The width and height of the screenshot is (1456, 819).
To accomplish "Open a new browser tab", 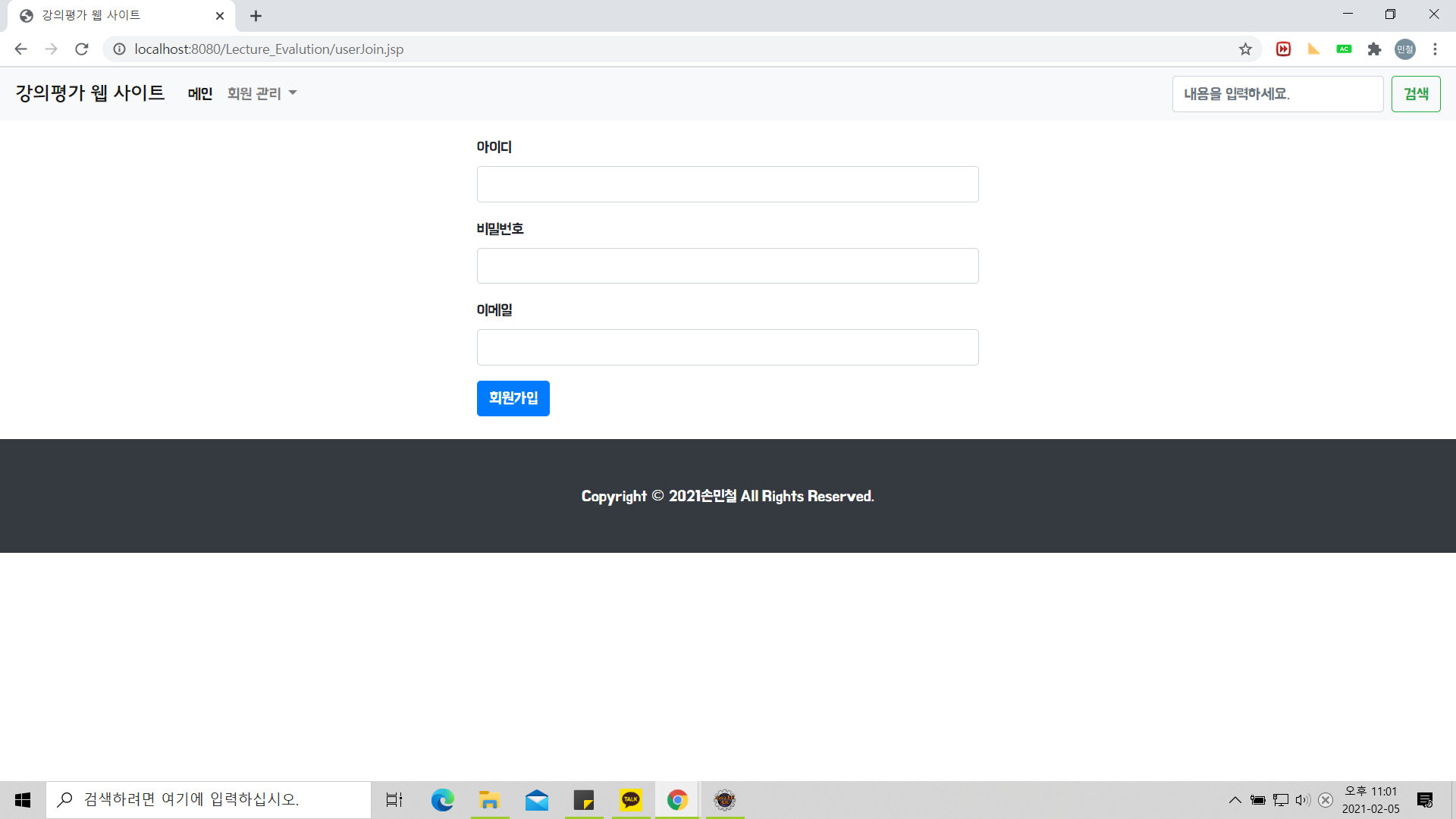I will 256,16.
